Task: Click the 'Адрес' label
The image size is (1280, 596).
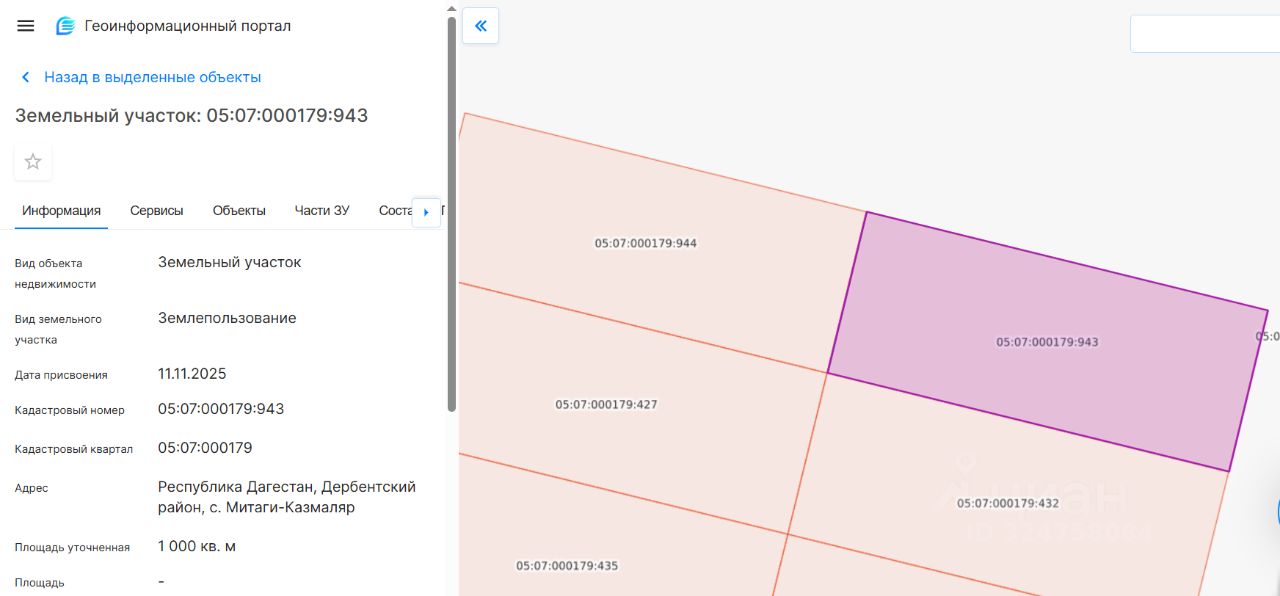Action: click(31, 488)
